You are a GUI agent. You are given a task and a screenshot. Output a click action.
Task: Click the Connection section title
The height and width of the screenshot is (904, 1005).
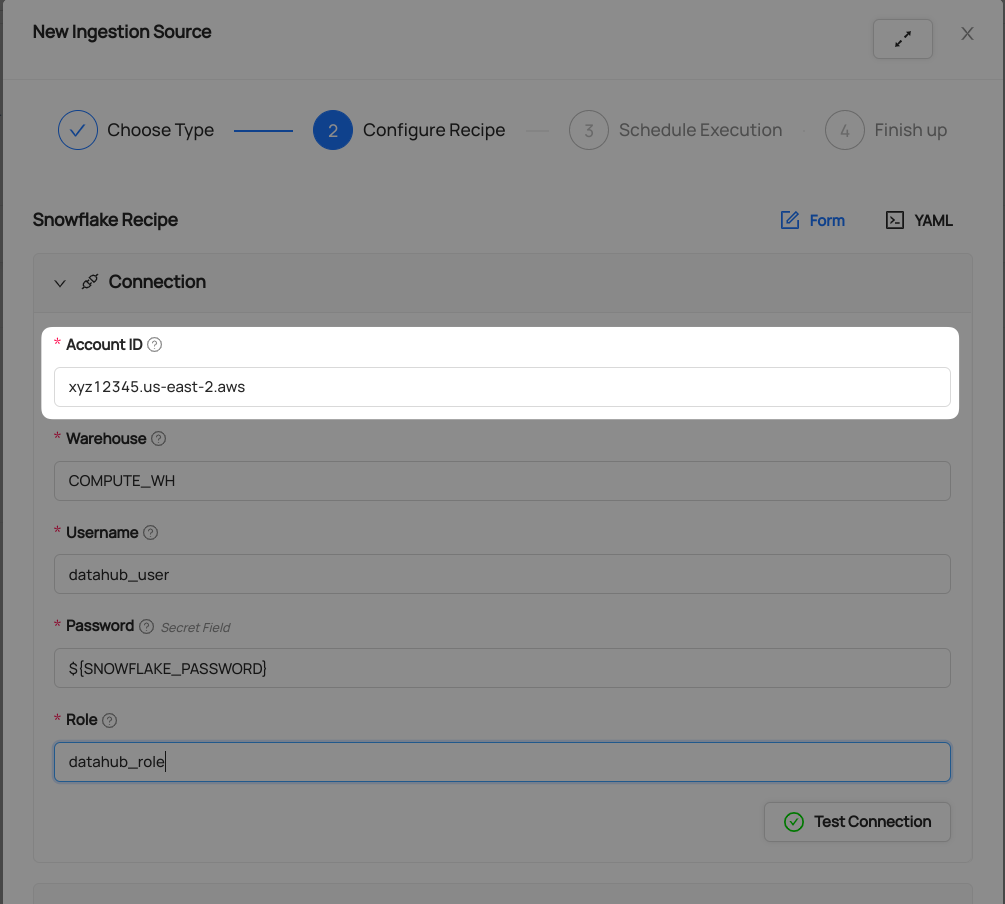point(157,281)
